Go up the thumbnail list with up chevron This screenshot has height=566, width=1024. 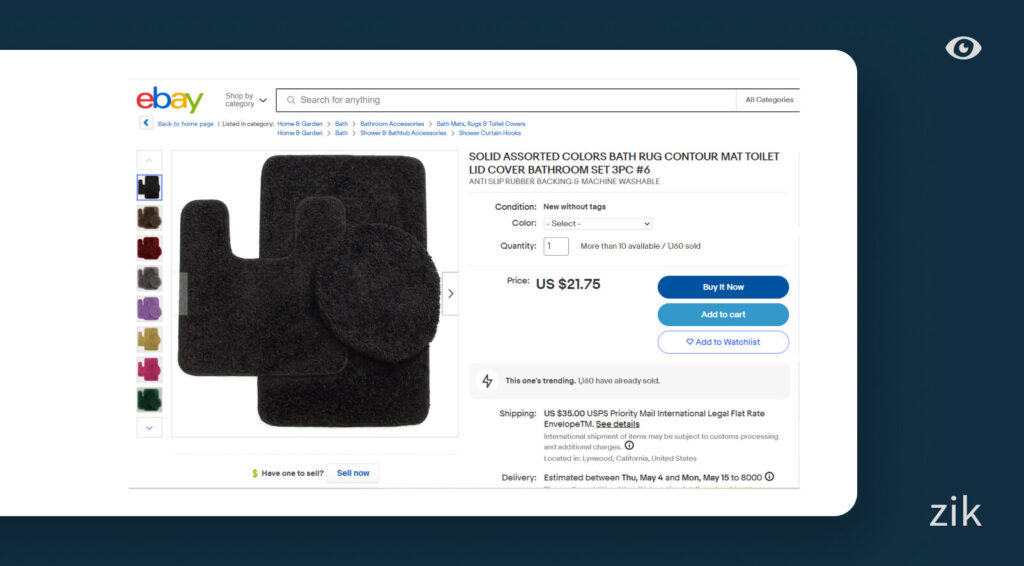tap(149, 161)
